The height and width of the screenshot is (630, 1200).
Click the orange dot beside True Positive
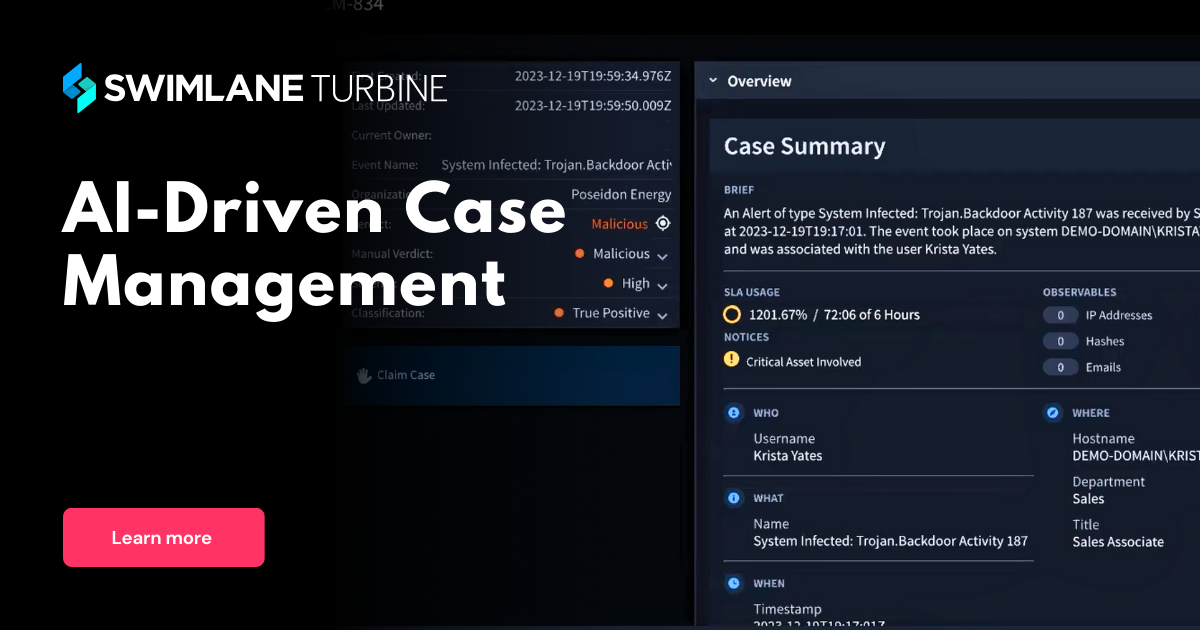[x=559, y=313]
